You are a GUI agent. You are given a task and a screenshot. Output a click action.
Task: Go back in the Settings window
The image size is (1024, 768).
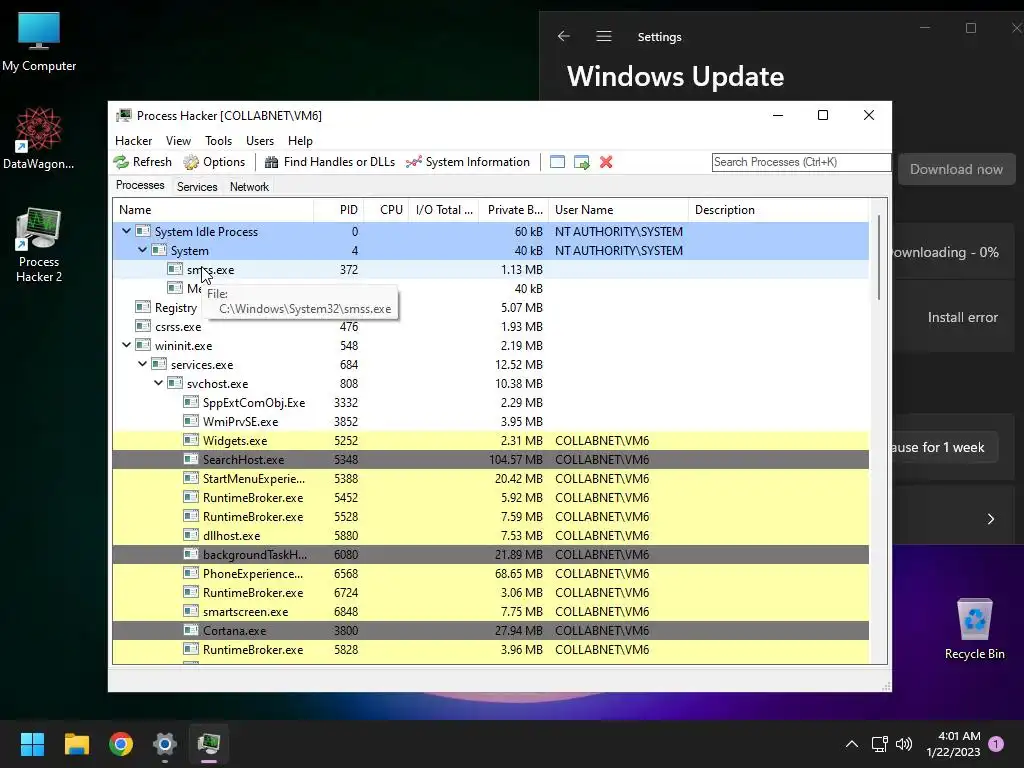pos(564,37)
